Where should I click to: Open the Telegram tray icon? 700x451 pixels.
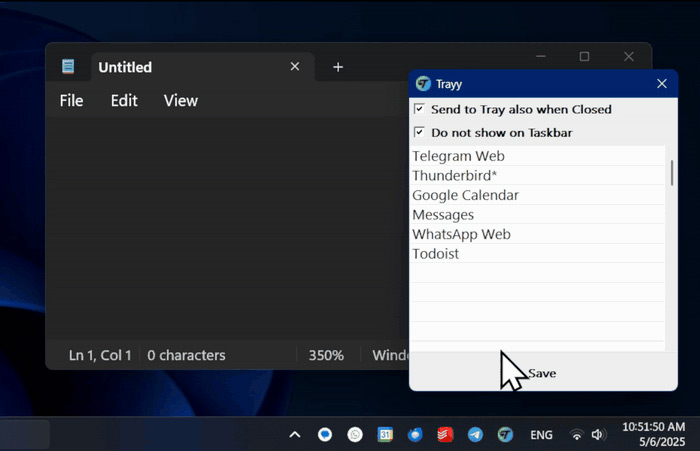click(x=475, y=434)
